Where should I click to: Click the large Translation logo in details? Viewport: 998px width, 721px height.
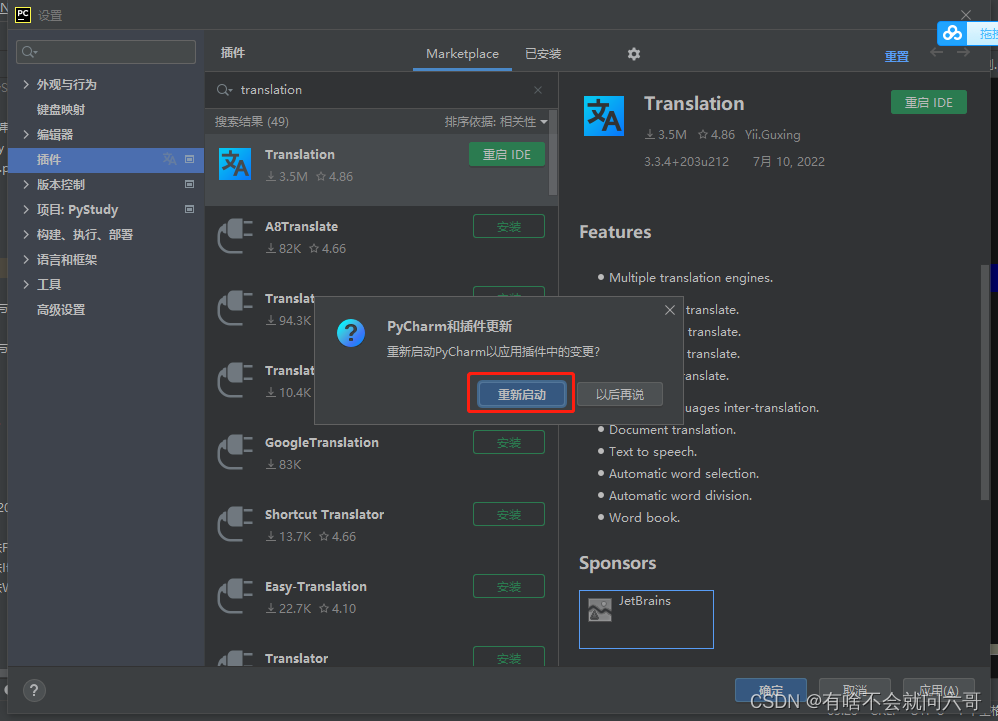tap(603, 116)
